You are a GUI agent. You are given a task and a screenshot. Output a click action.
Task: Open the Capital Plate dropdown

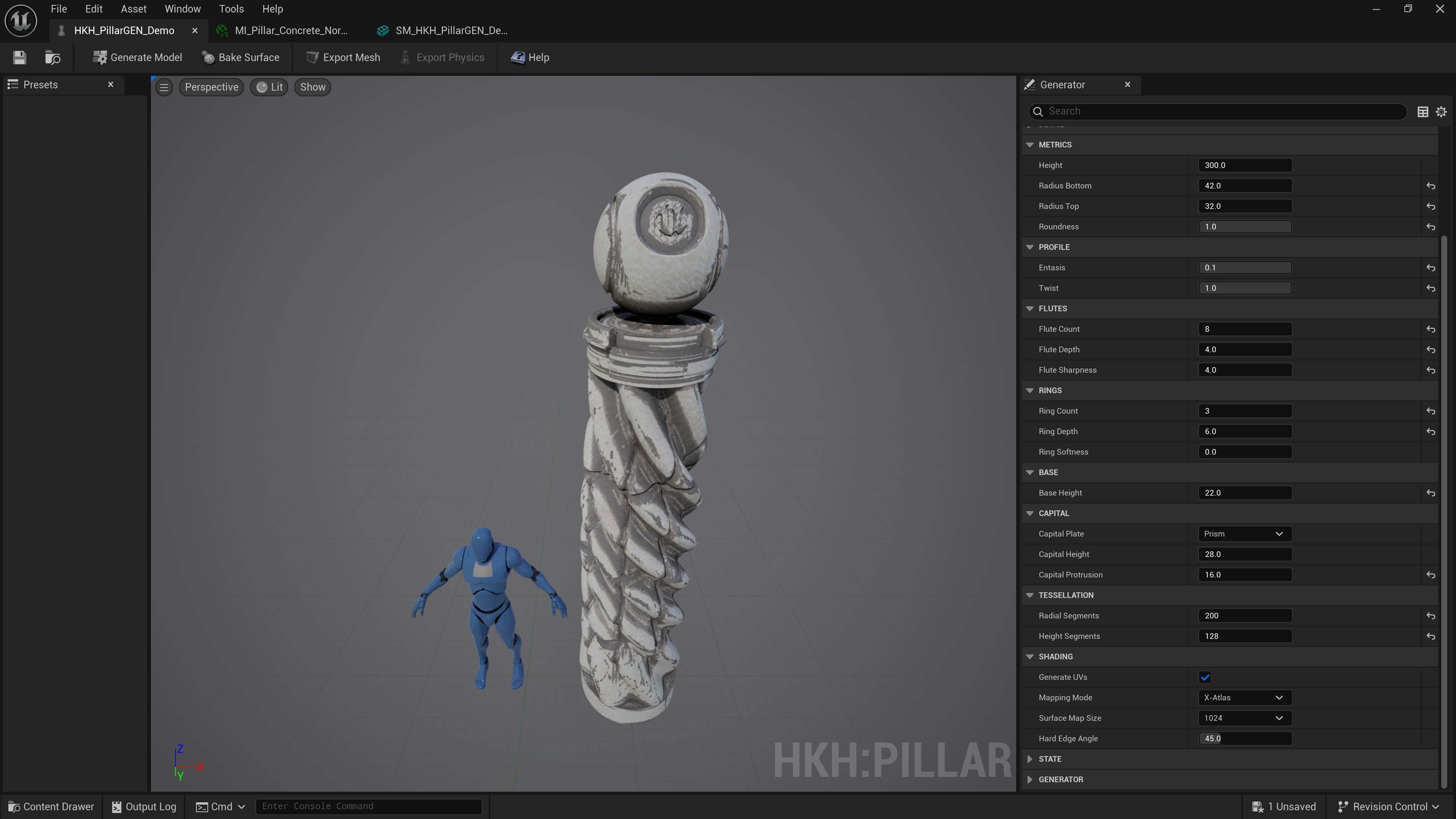(x=1244, y=533)
